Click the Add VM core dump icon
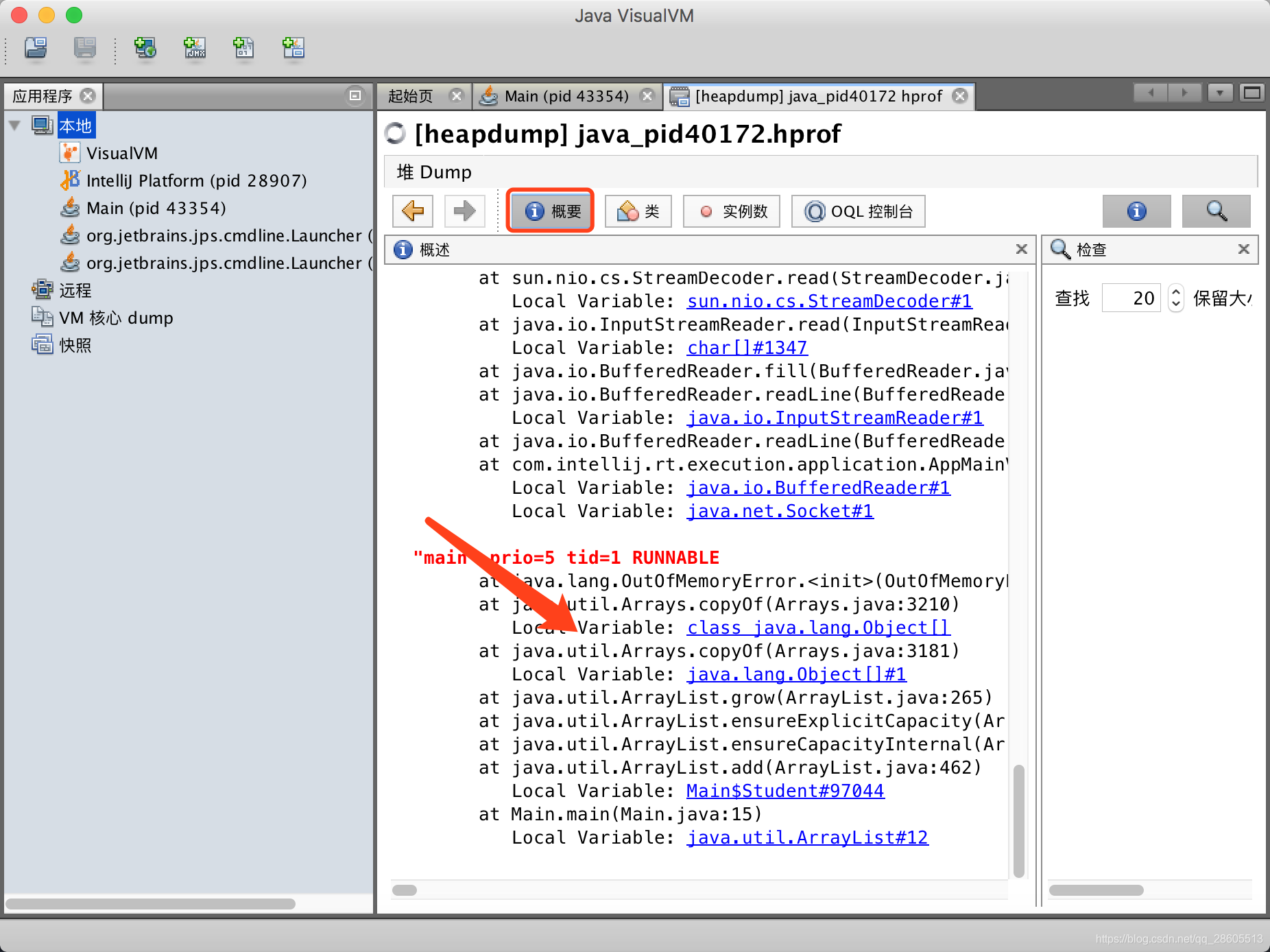Image resolution: width=1270 pixels, height=952 pixels. (244, 48)
